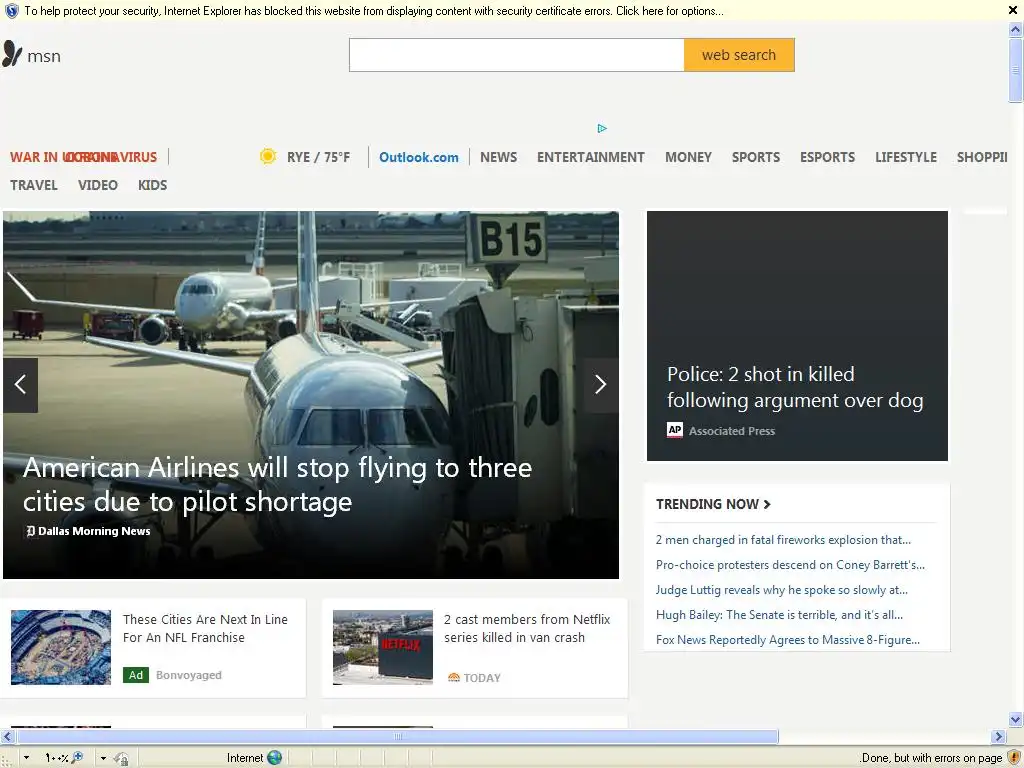Open the LIFESTYLE section
1024x768 pixels.
[x=906, y=157]
